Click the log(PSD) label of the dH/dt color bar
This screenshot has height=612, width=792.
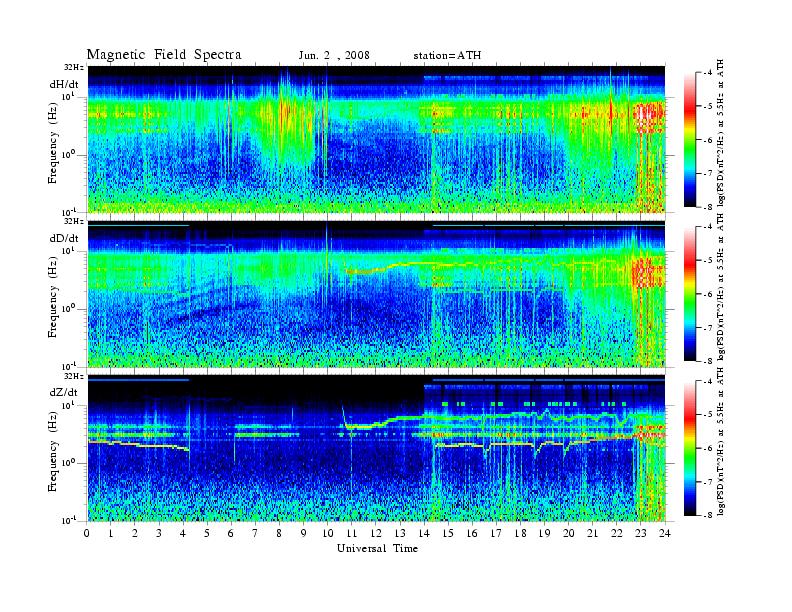(x=721, y=132)
